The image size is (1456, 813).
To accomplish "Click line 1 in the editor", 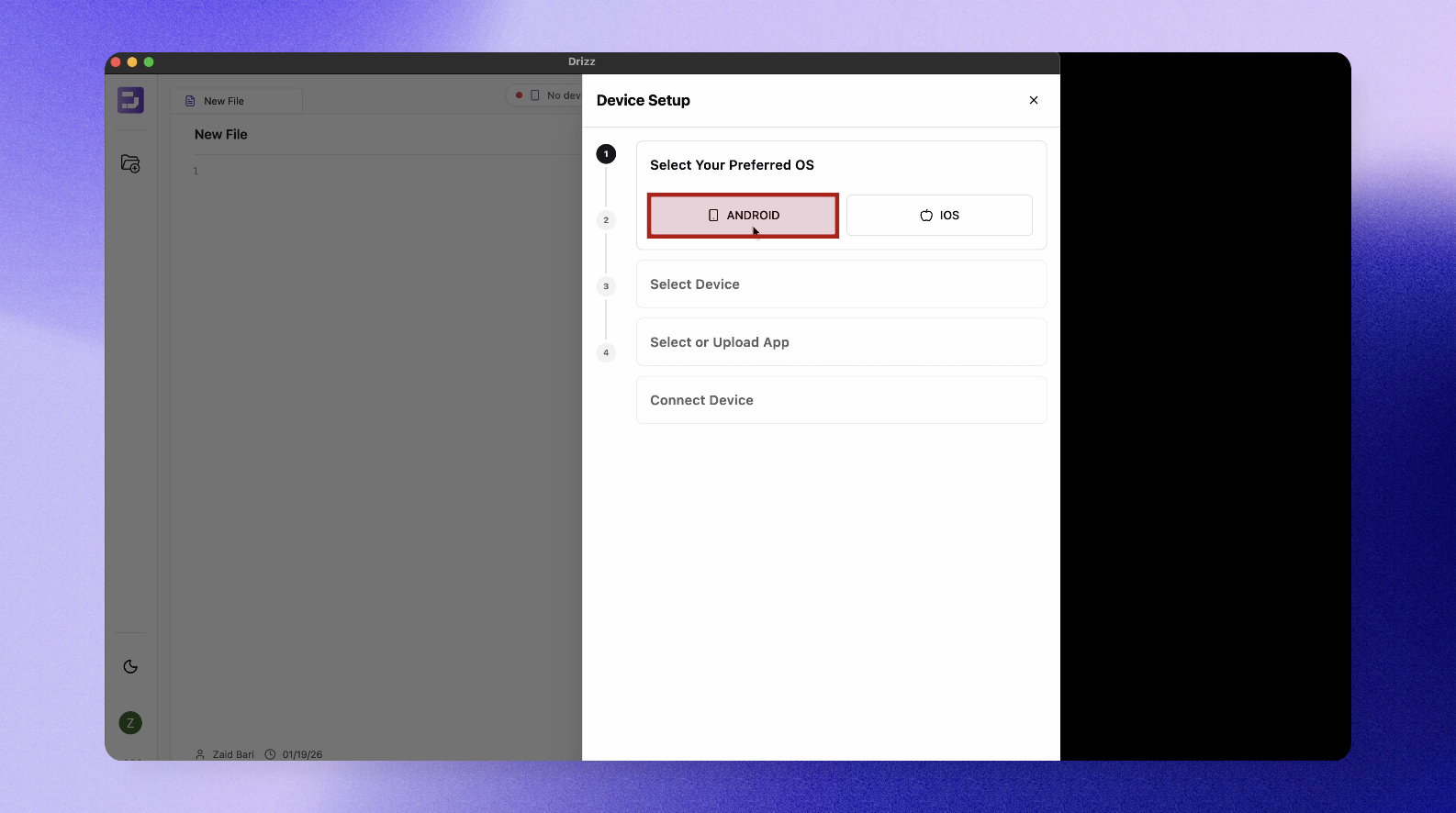I will (367, 172).
